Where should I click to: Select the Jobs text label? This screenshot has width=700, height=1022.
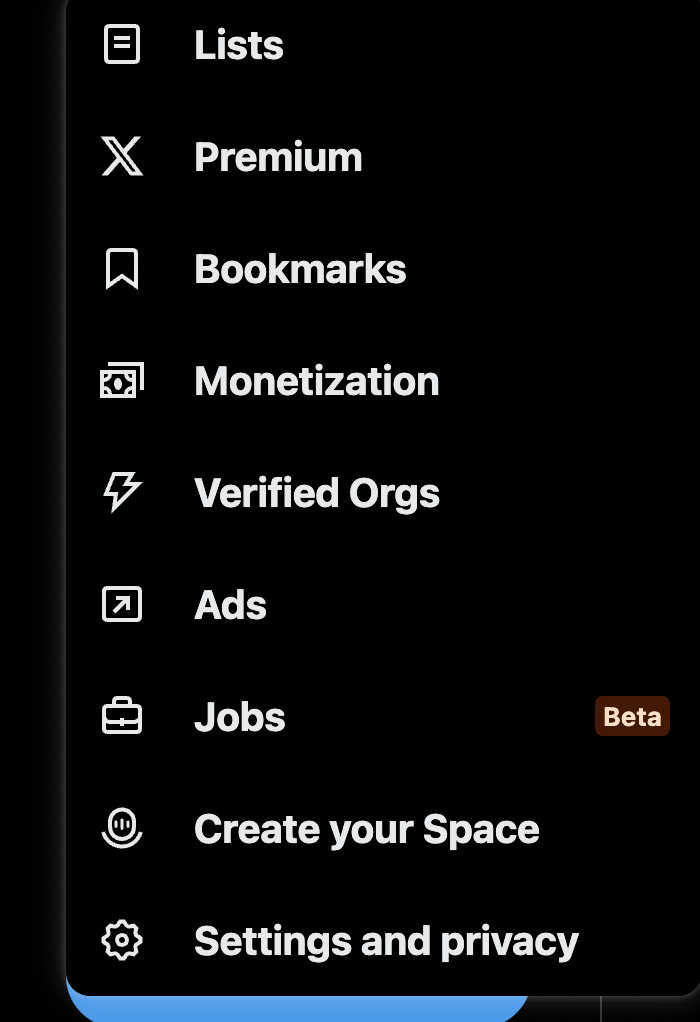click(240, 717)
